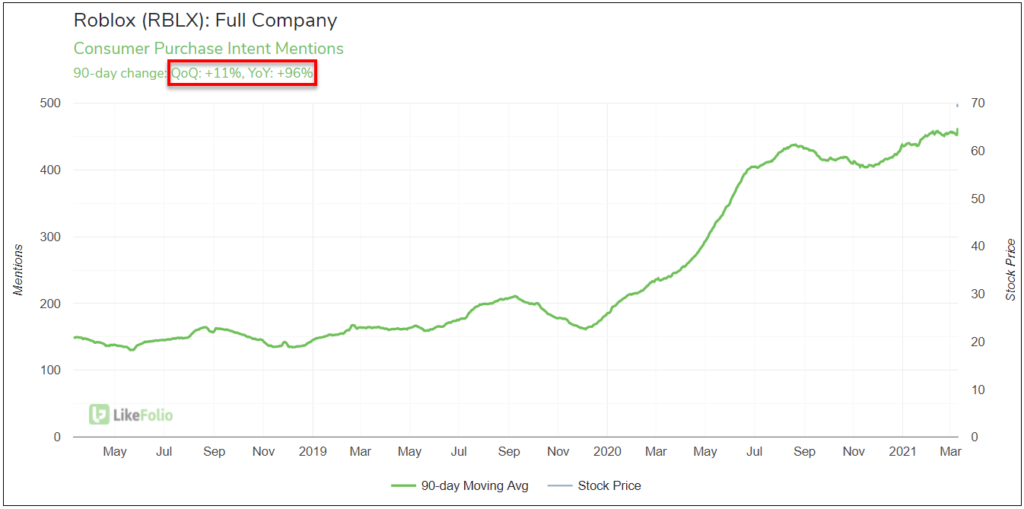Click the Nov label just before 2019
The image size is (1024, 509).
[263, 452]
